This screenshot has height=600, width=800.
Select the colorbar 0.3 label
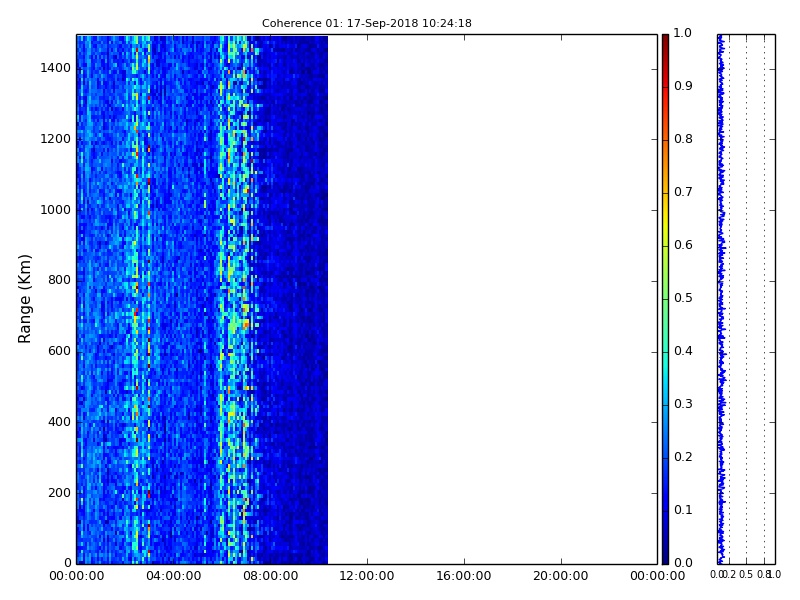click(683, 404)
